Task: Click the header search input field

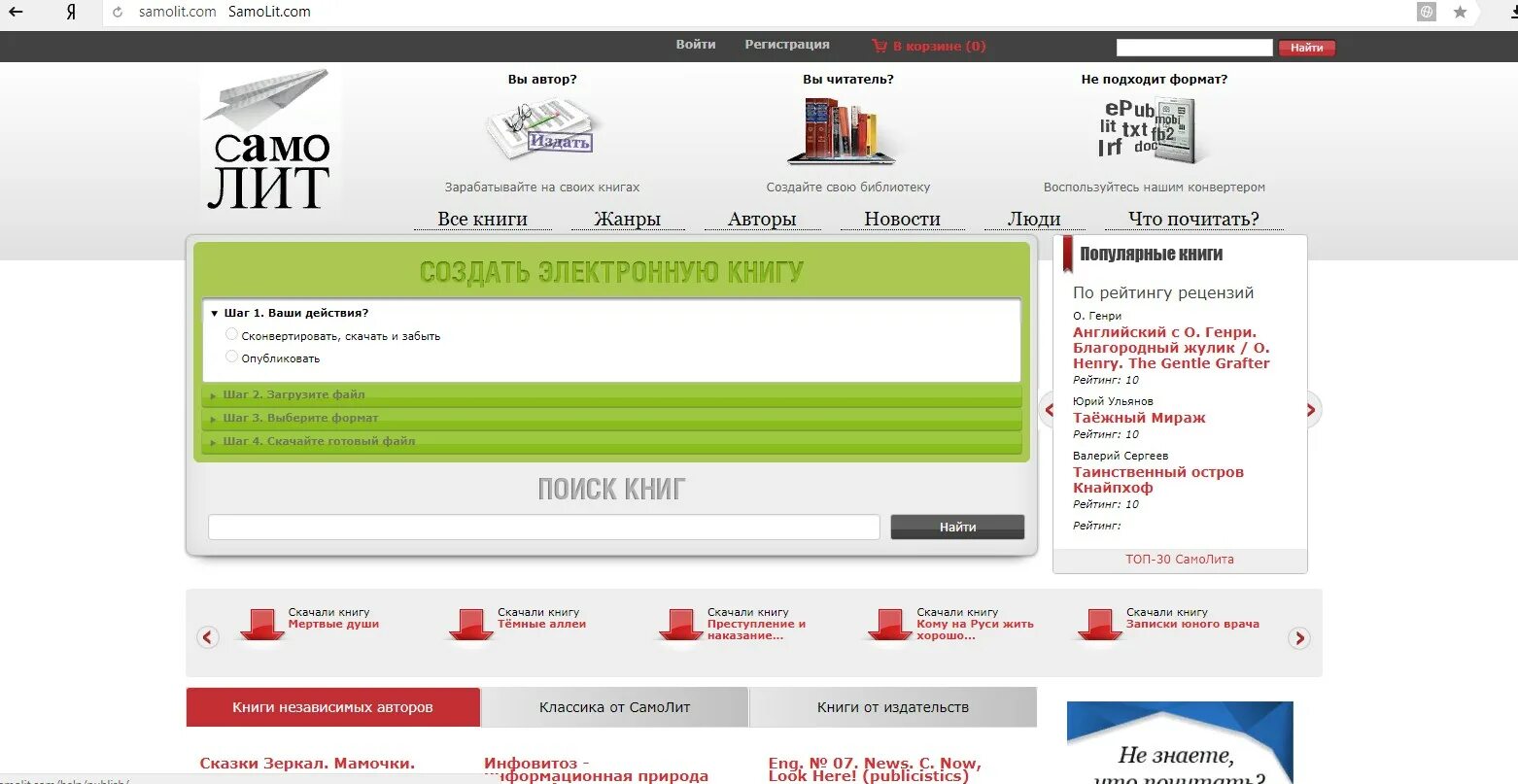Action: coord(1194,47)
